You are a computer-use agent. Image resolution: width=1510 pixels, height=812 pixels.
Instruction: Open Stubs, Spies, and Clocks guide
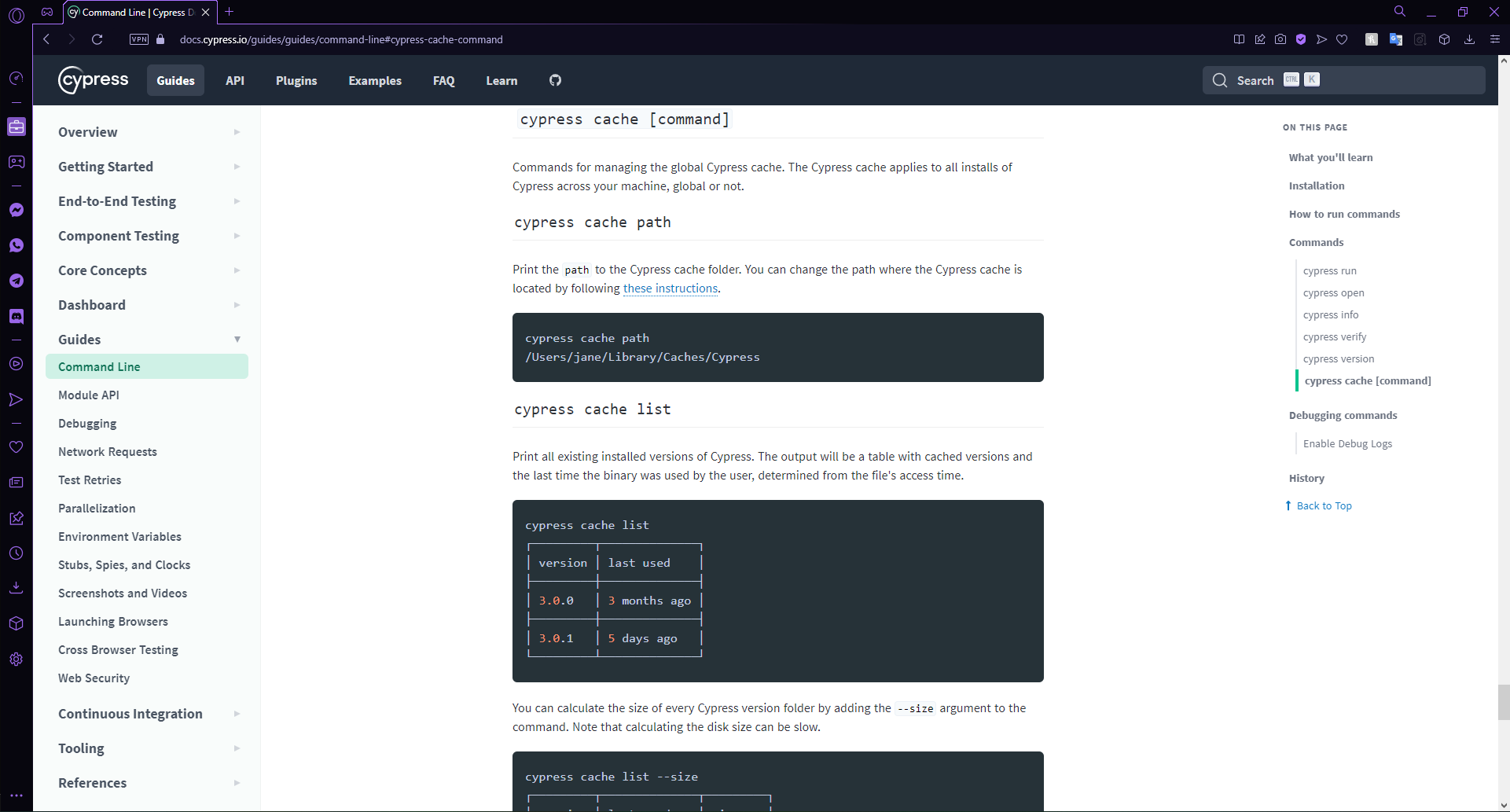click(124, 565)
